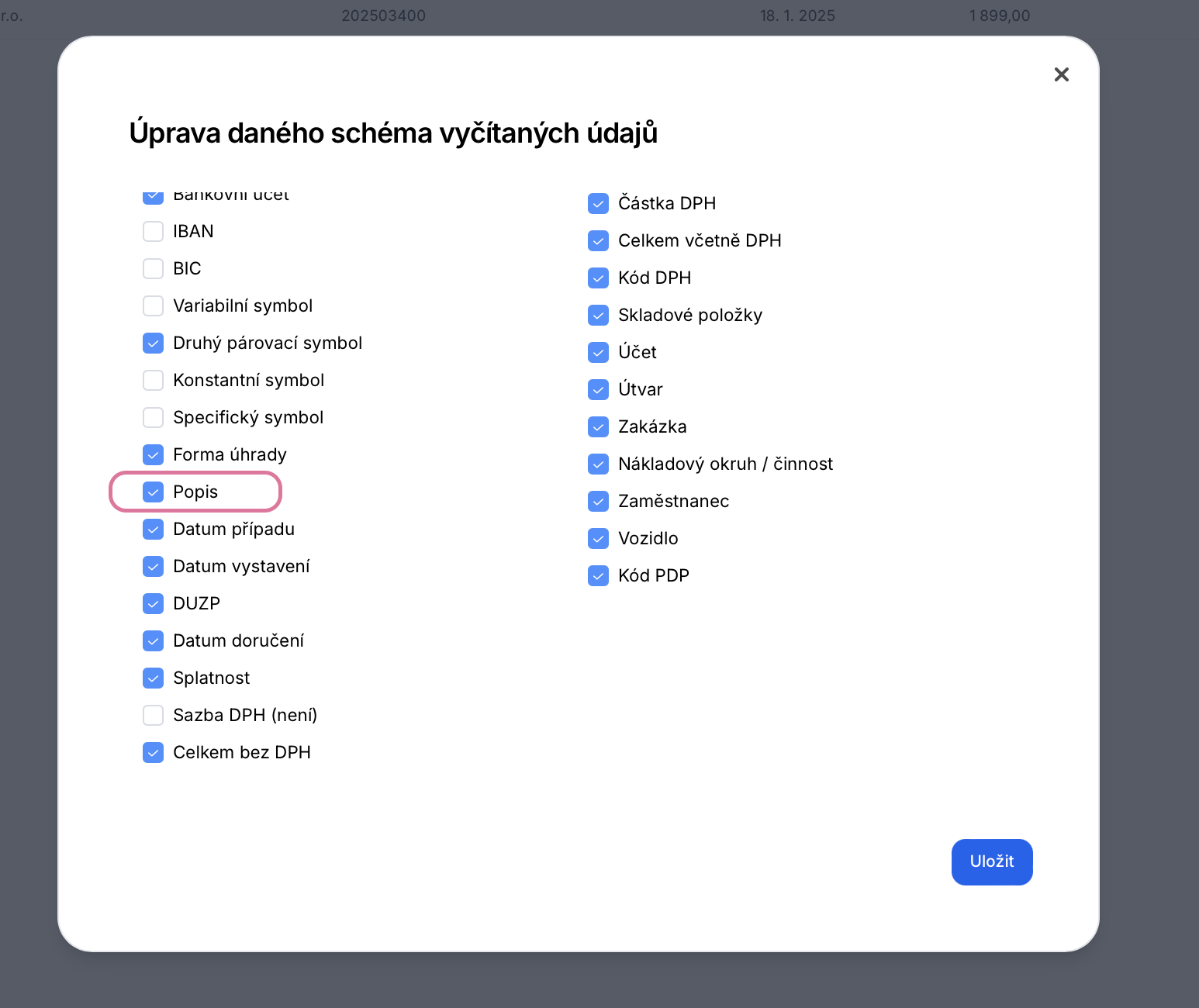Save changes with Uložit button
The image size is (1199, 1008).
click(992, 861)
